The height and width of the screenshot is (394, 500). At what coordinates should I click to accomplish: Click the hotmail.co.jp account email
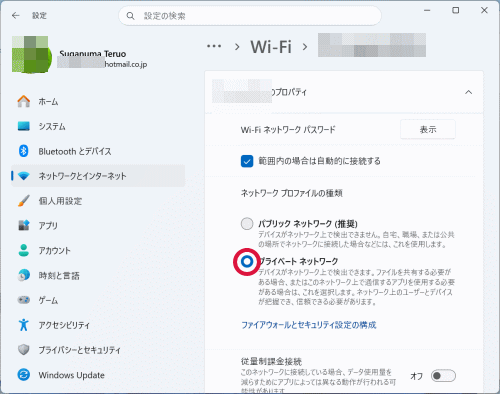[x=126, y=64]
